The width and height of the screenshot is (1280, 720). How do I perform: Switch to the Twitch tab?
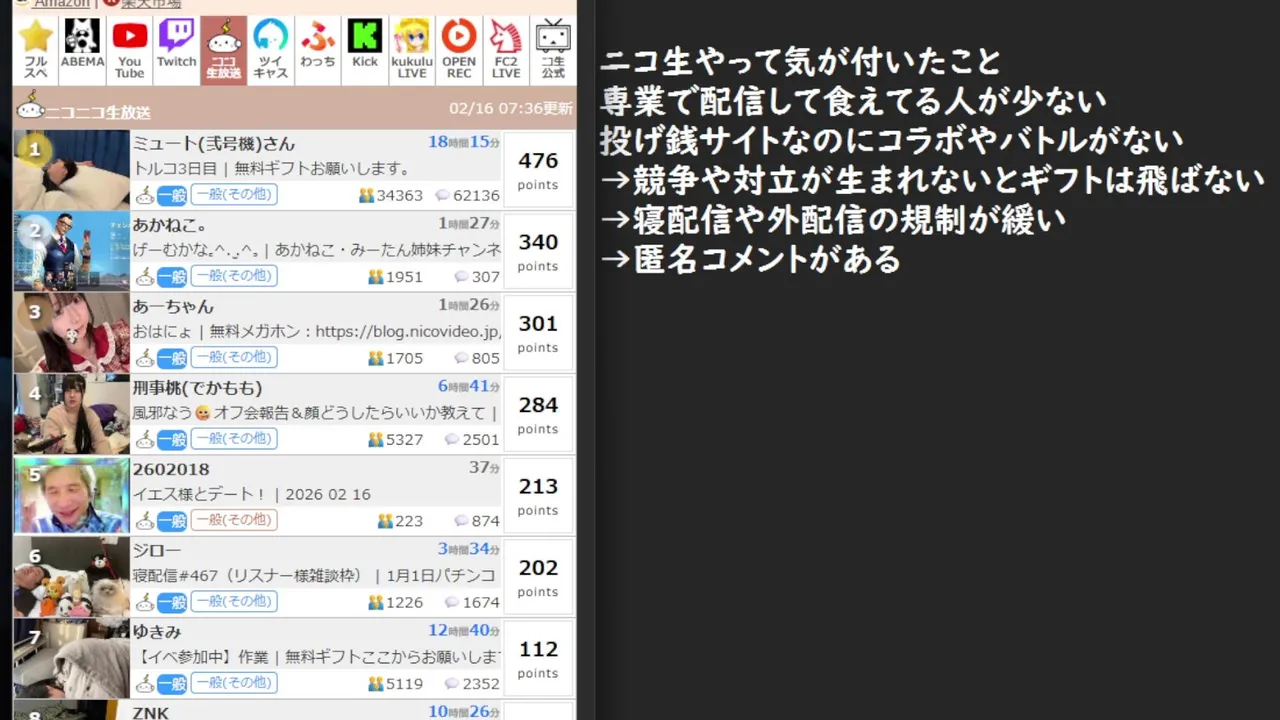(177, 50)
